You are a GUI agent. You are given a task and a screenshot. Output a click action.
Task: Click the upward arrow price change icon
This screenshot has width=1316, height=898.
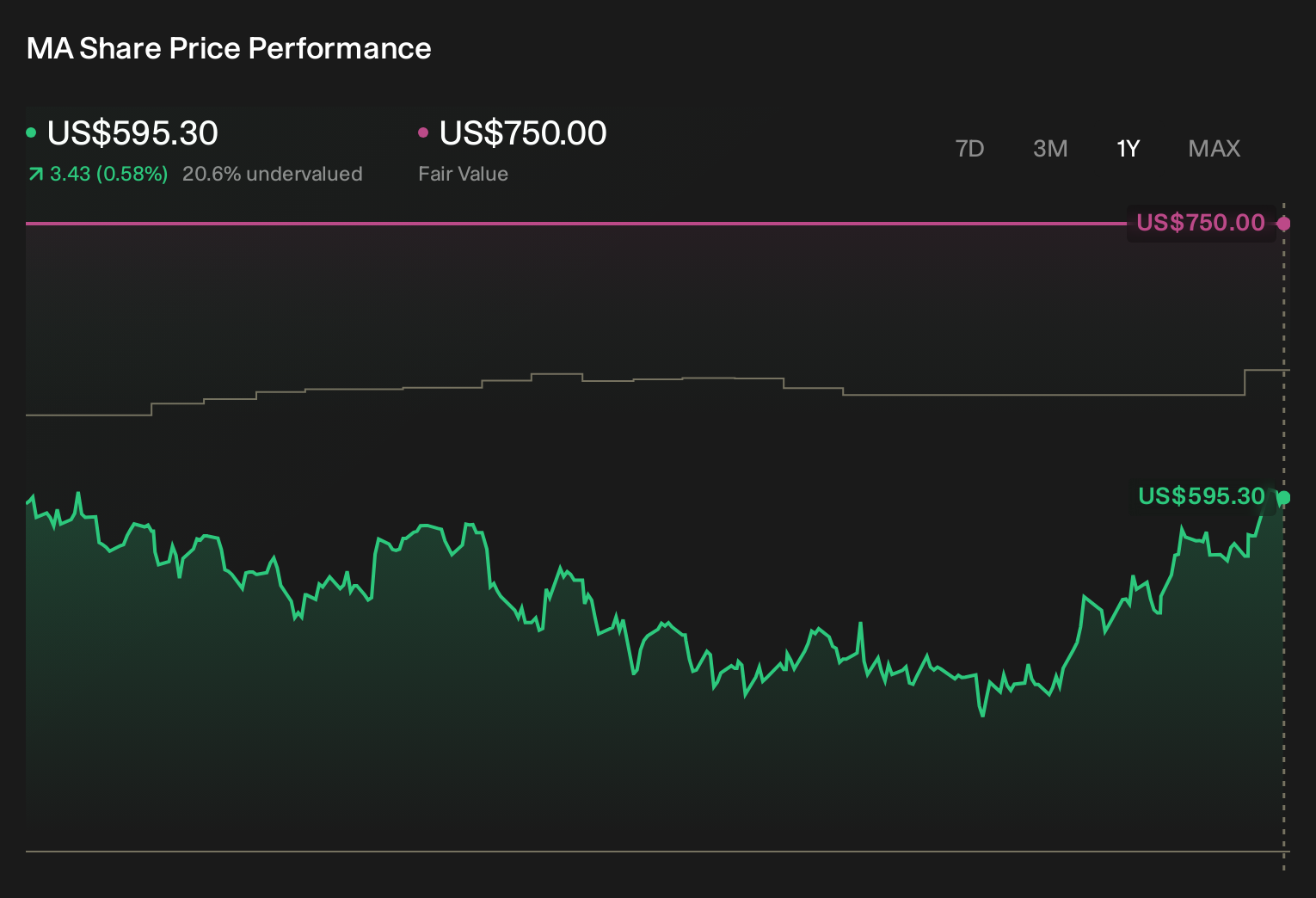click(x=35, y=175)
